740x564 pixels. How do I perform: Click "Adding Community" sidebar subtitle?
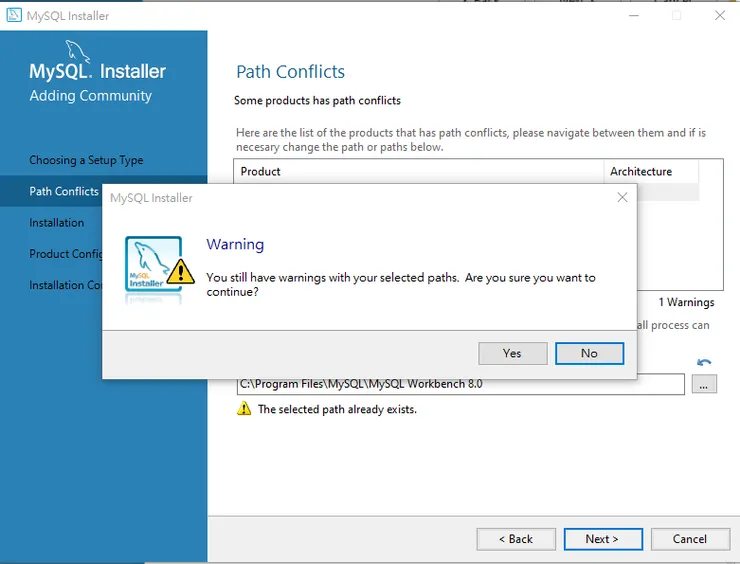91,96
